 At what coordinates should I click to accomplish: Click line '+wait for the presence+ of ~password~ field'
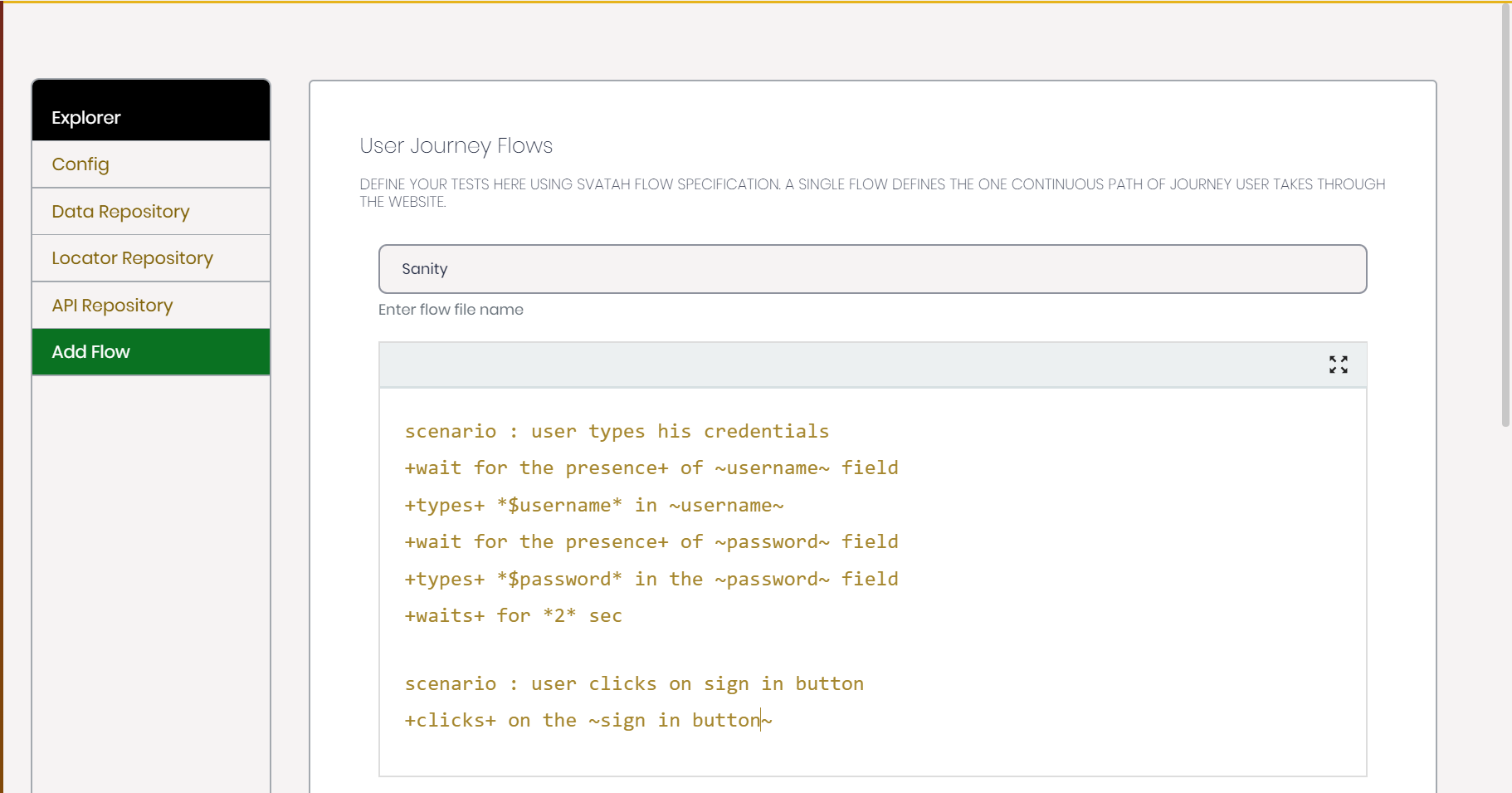click(x=651, y=542)
